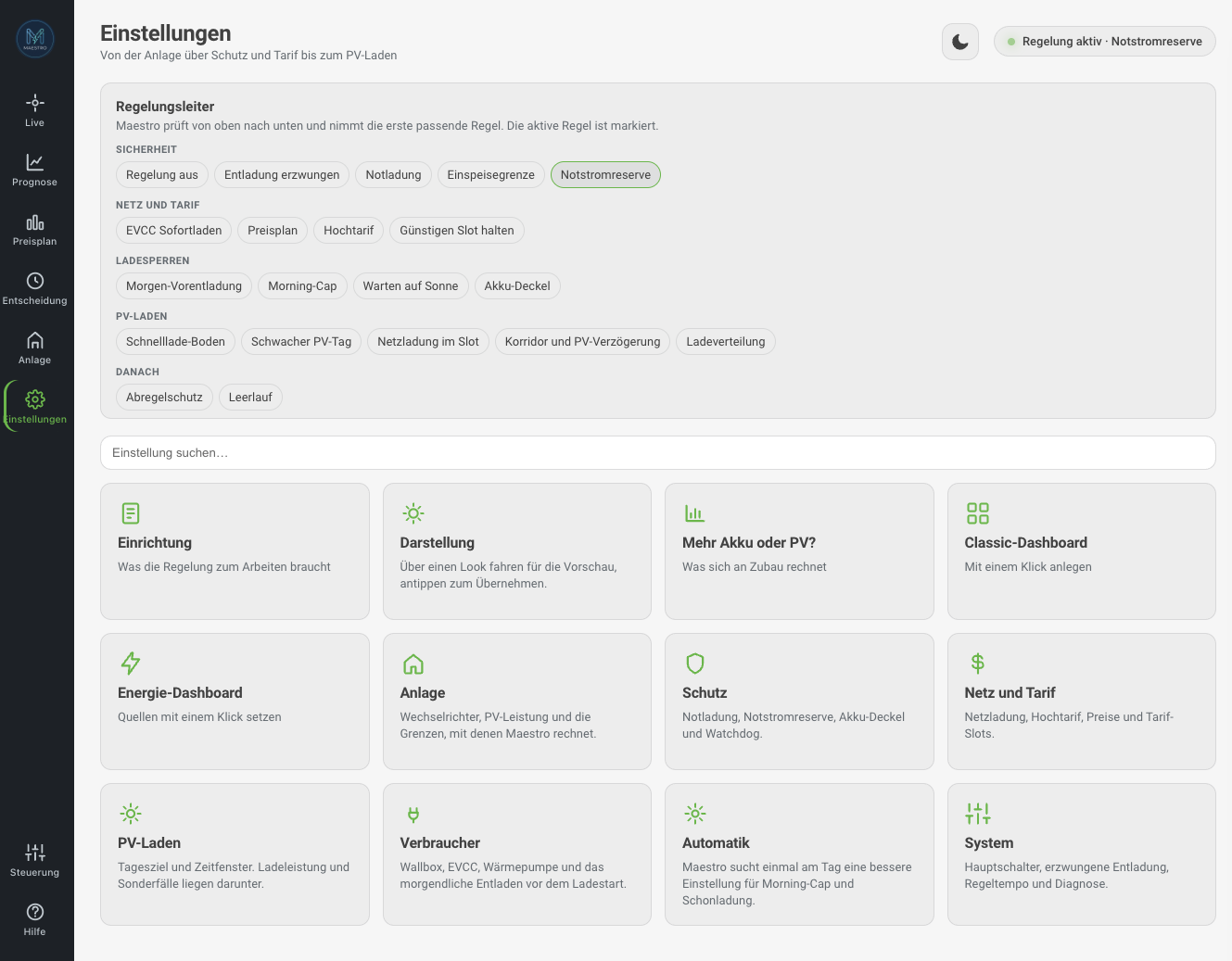Select Schwacher PV-Tag chip

pos(301,342)
